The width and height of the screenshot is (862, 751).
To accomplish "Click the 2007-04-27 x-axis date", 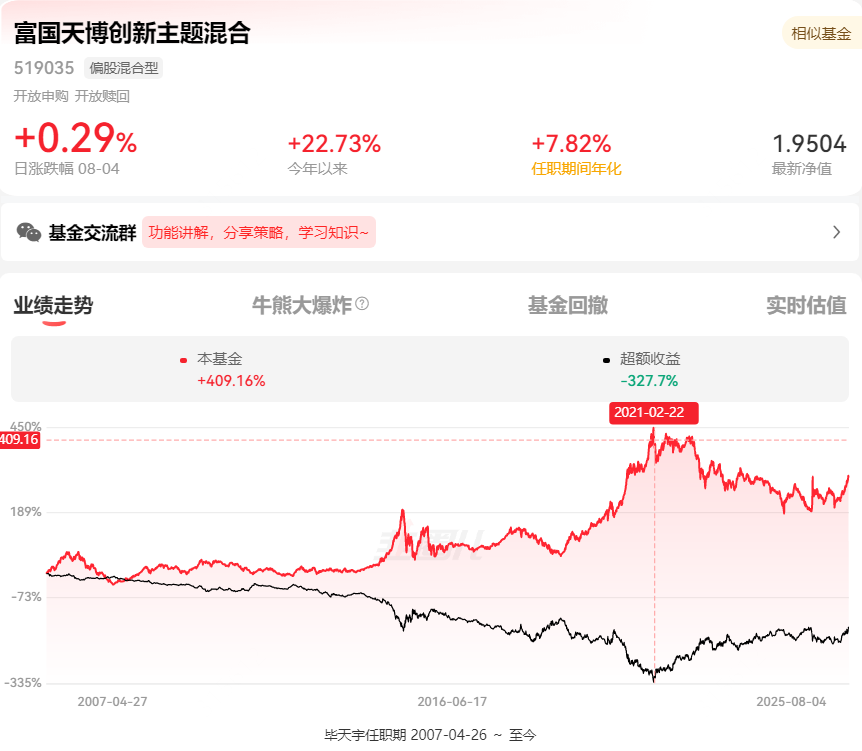I will coord(112,702).
